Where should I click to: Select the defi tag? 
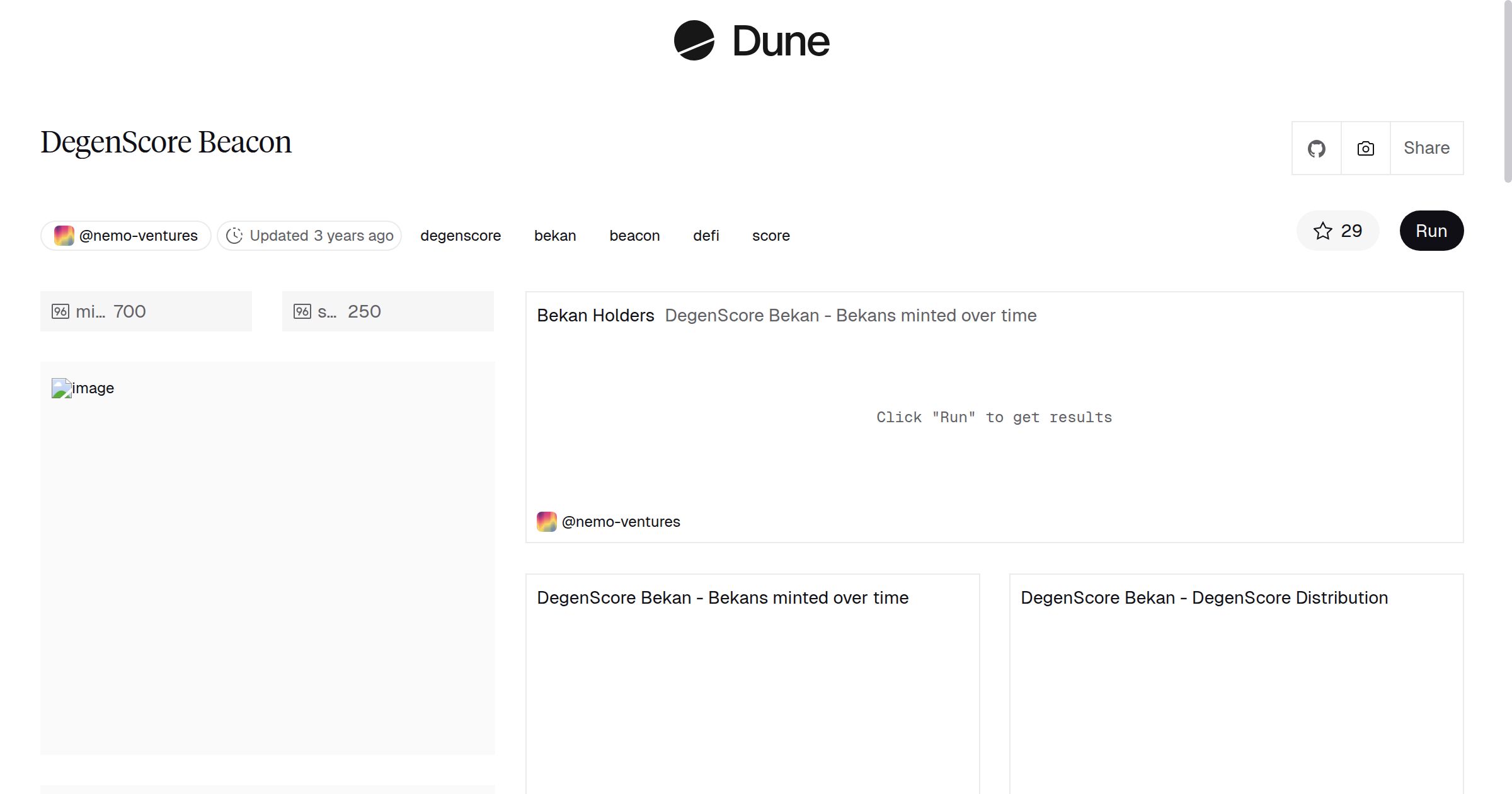click(706, 235)
